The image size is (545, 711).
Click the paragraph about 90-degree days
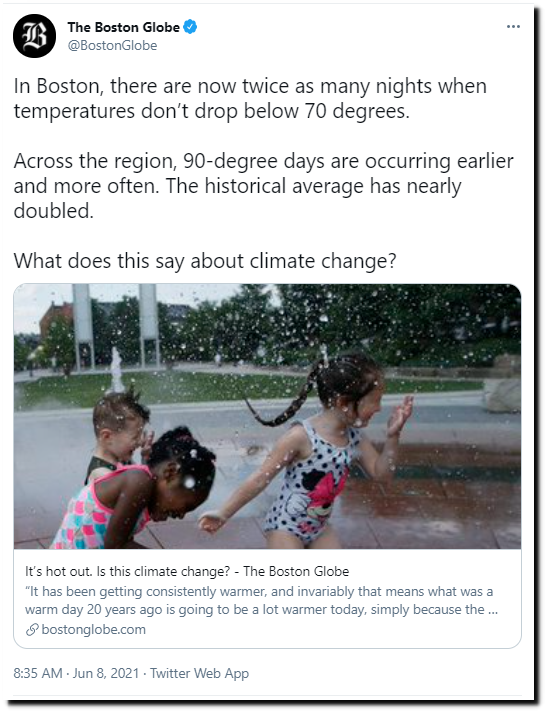[263, 186]
